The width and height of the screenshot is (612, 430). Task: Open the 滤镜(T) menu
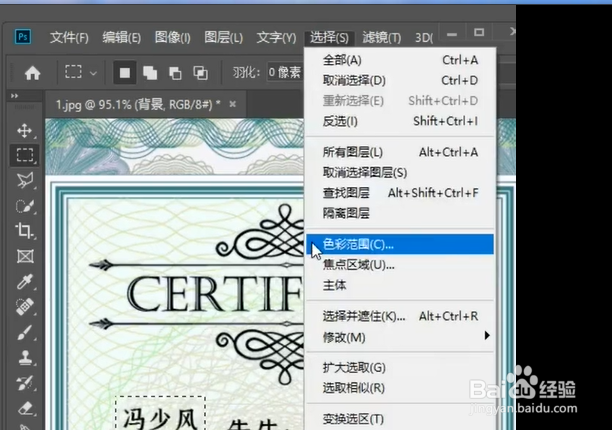(x=381, y=38)
